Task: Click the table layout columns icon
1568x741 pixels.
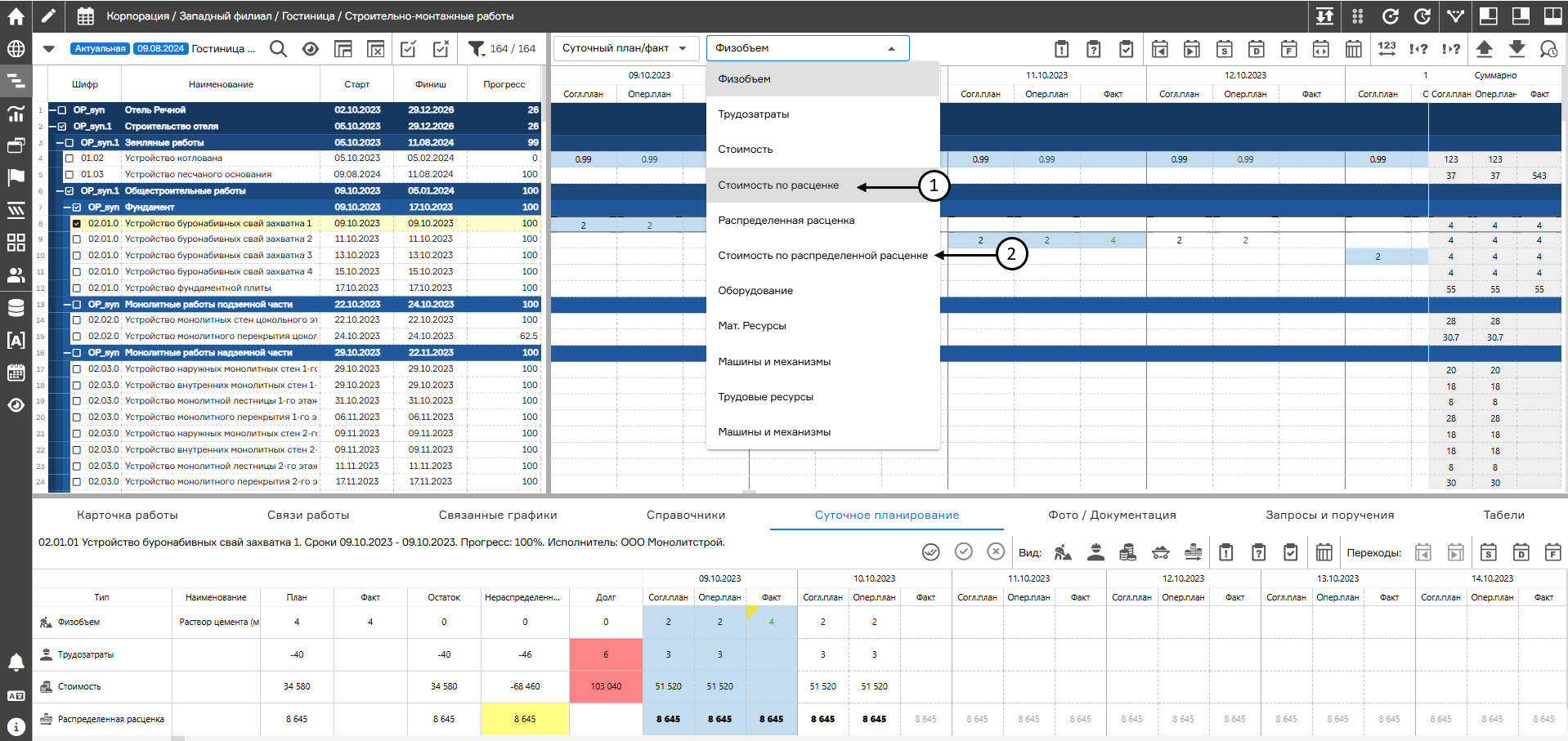Action: (x=343, y=49)
